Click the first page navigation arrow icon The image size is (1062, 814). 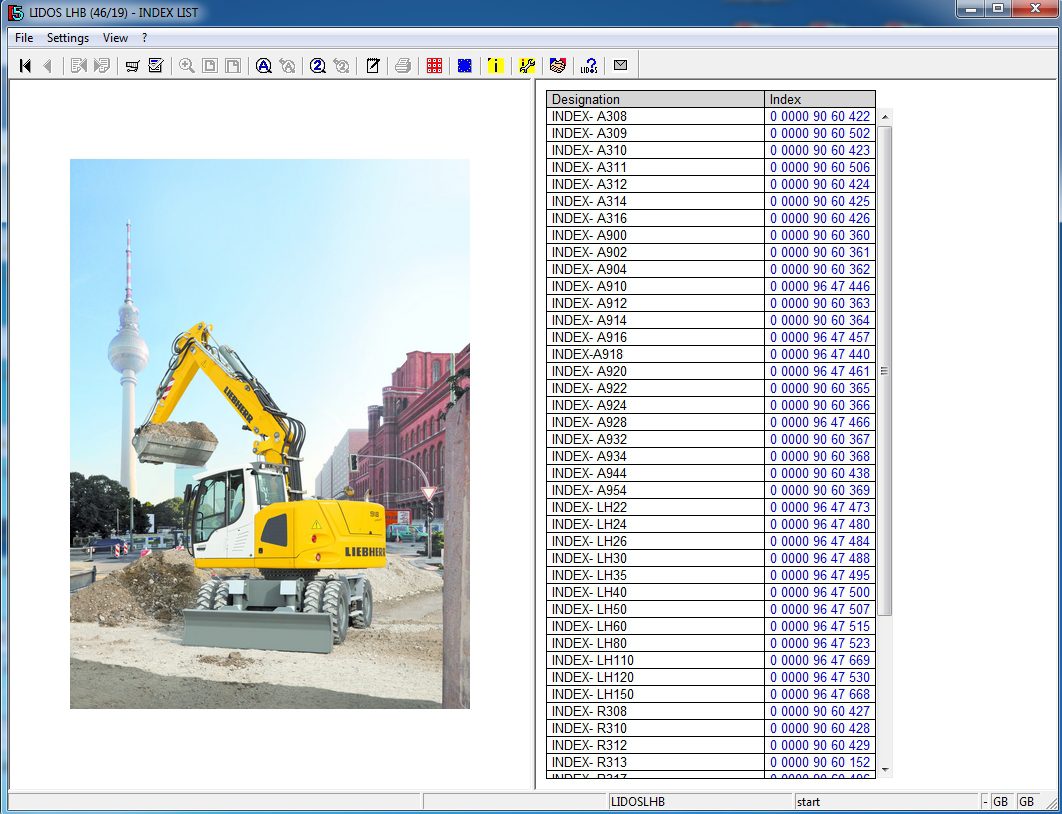pos(26,66)
